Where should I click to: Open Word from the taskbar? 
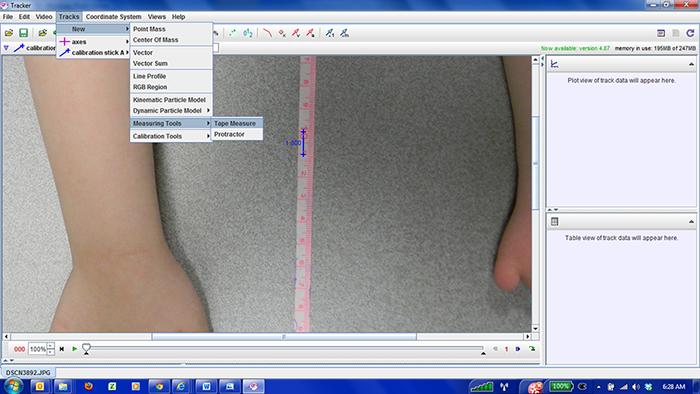pos(206,386)
